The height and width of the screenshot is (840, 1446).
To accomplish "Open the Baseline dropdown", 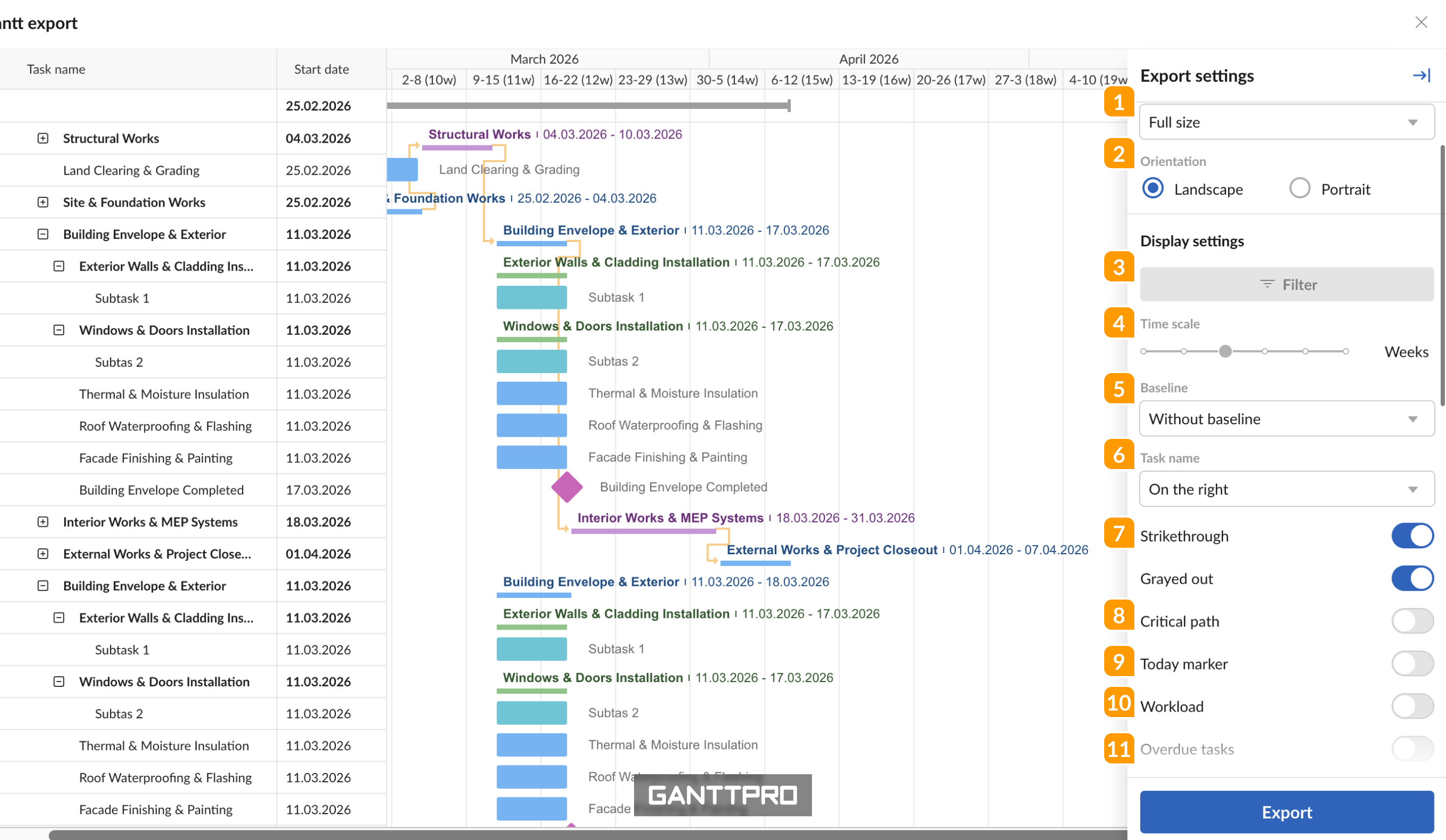I will point(1286,419).
